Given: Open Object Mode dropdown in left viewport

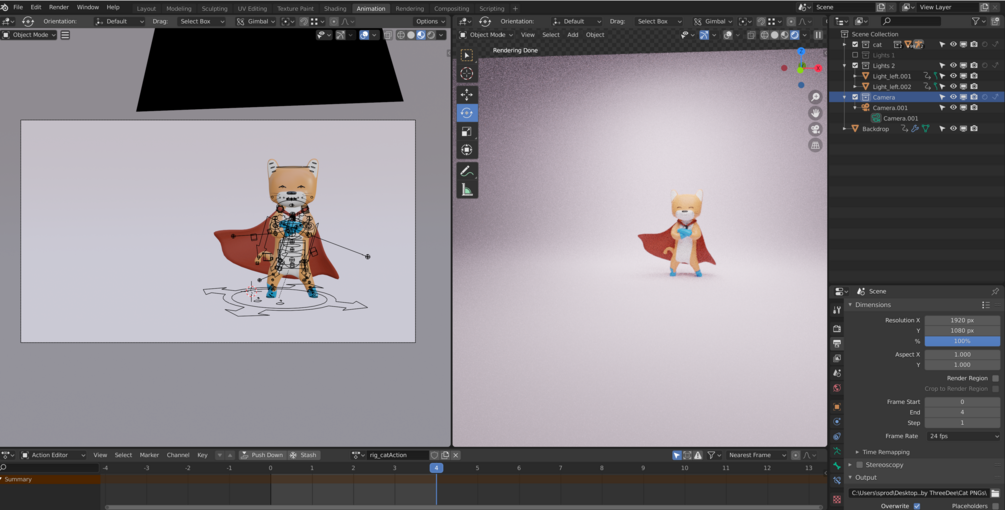Looking at the screenshot, I should [x=29, y=35].
